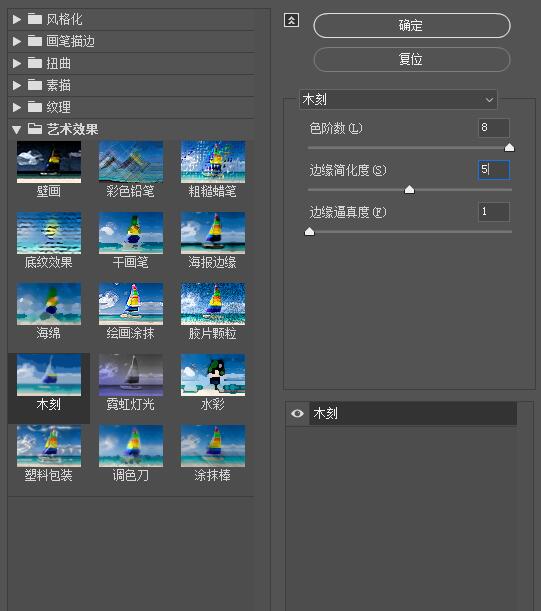
Task: Click the 边缘逼真度 value field
Action: (494, 212)
